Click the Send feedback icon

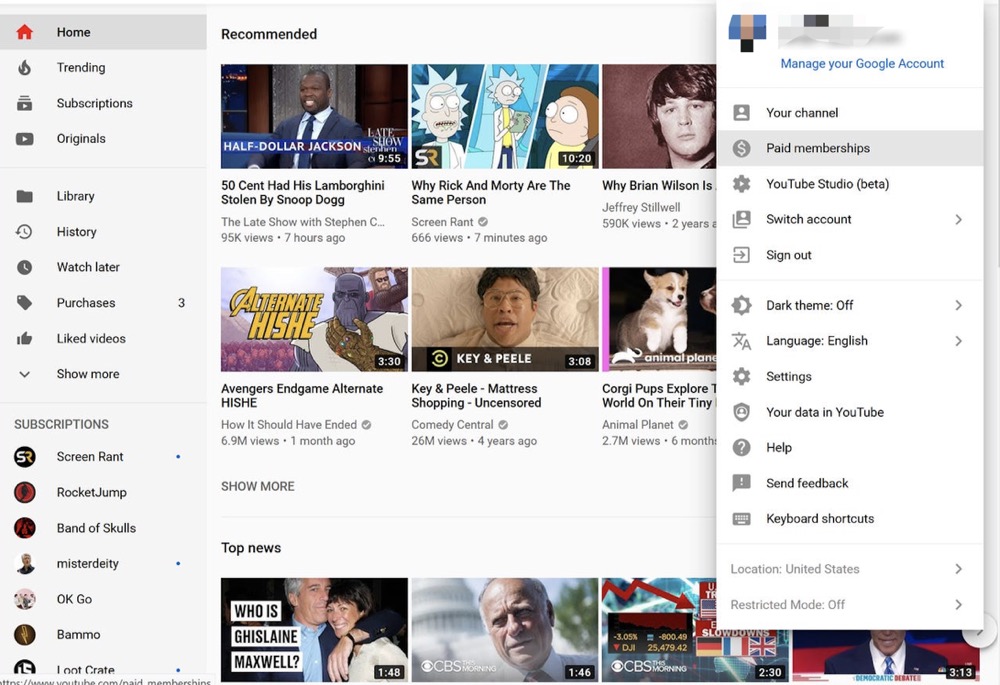coord(741,483)
